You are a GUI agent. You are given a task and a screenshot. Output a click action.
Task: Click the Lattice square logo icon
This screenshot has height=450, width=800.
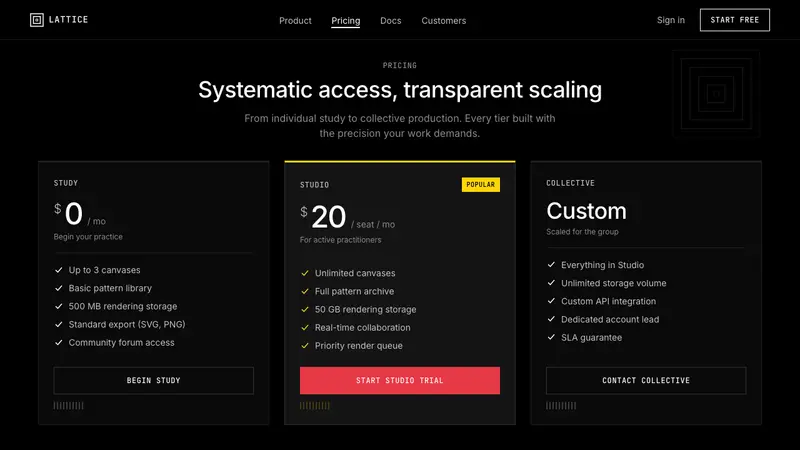[37, 20]
